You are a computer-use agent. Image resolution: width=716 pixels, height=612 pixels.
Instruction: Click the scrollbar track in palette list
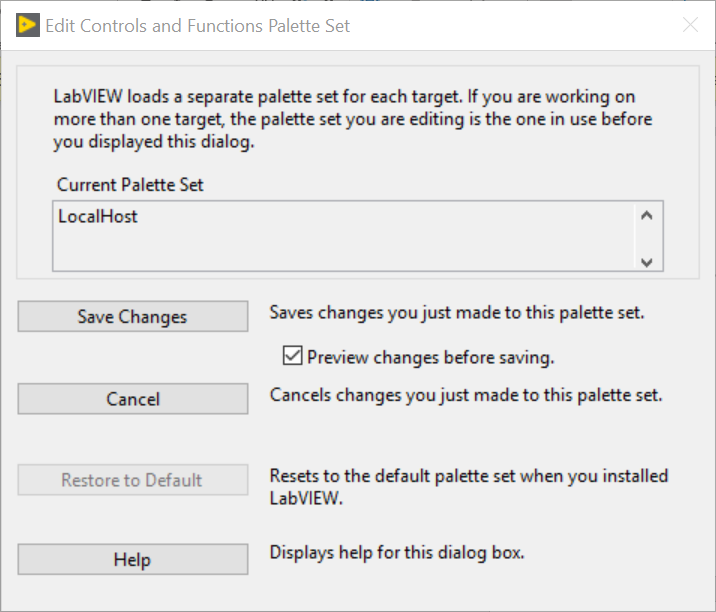(x=647, y=240)
